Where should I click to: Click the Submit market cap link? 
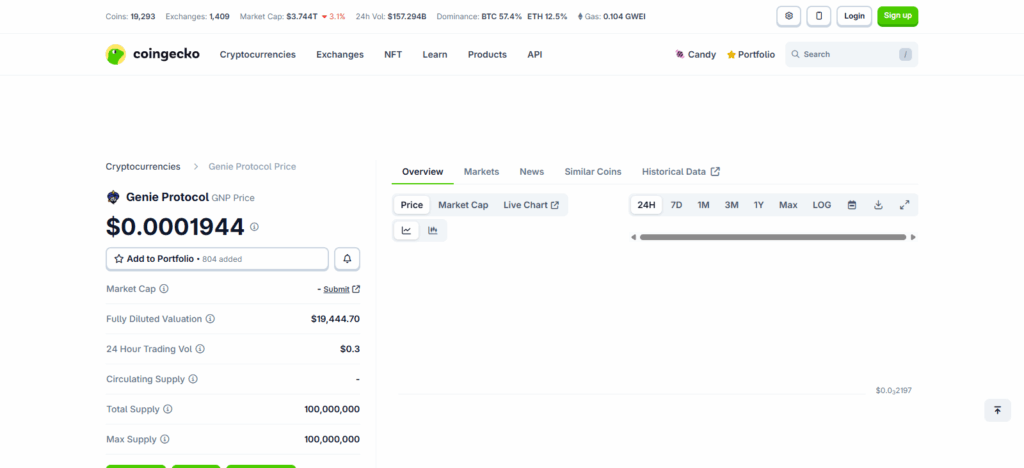[336, 289]
